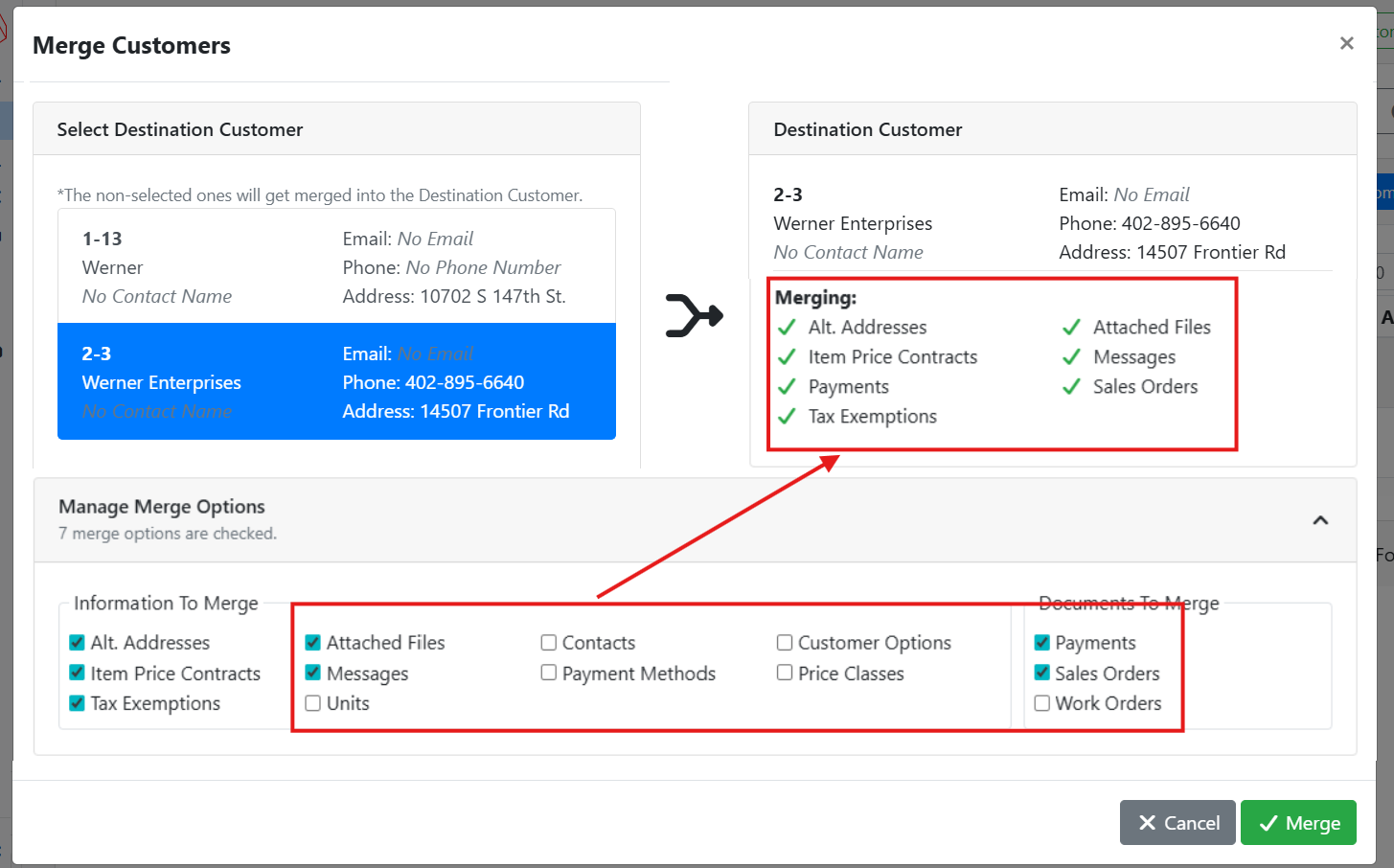Collapse the Manage Merge Options section
Screen dimensions: 1394x868
(x=1319, y=520)
